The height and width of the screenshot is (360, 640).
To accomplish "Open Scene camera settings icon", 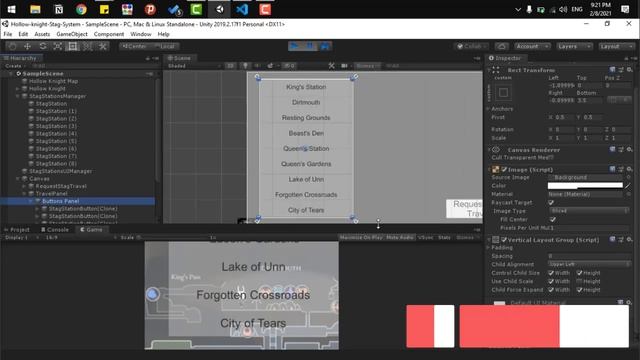I will (344, 66).
